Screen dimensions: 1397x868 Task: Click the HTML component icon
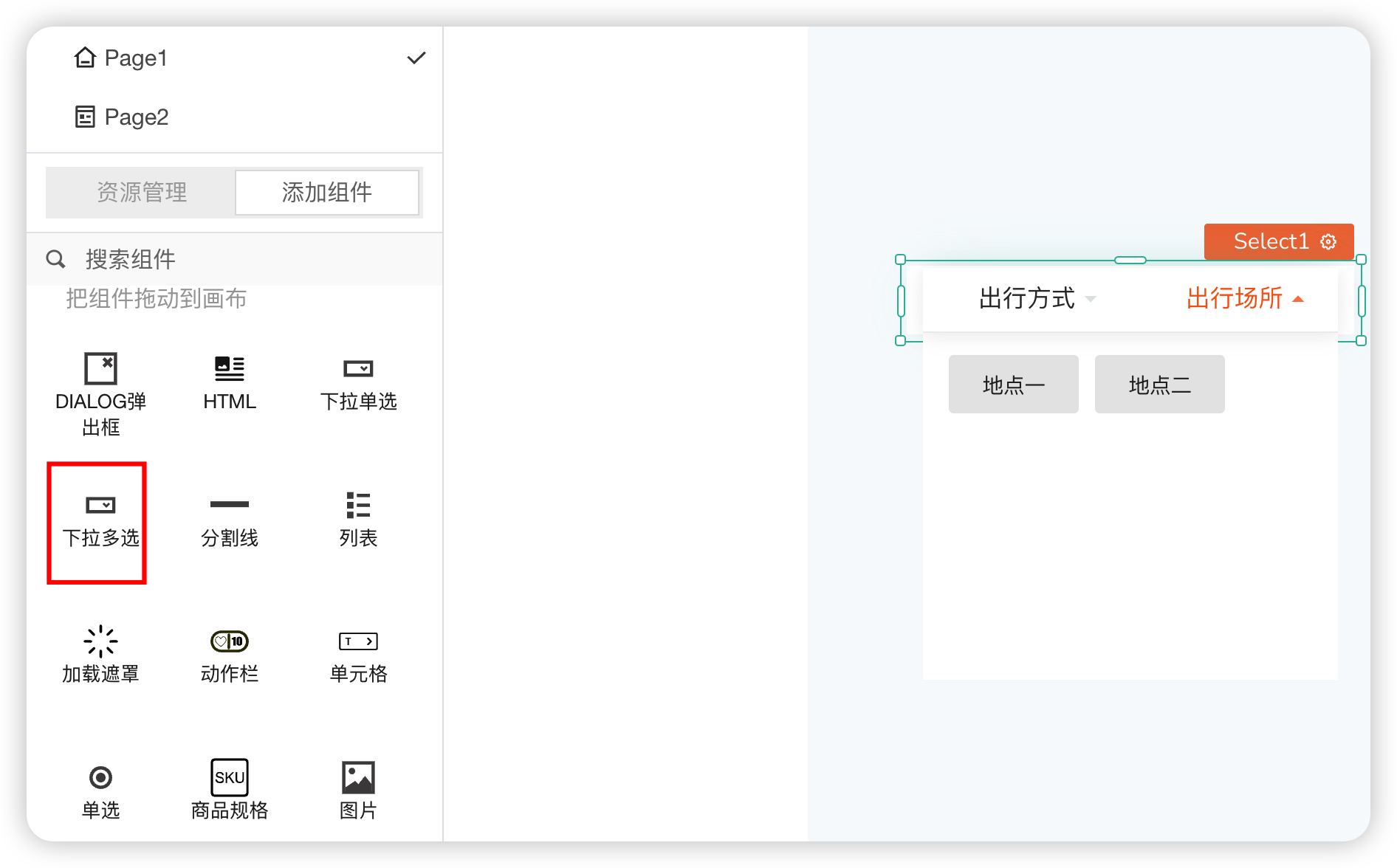click(229, 368)
